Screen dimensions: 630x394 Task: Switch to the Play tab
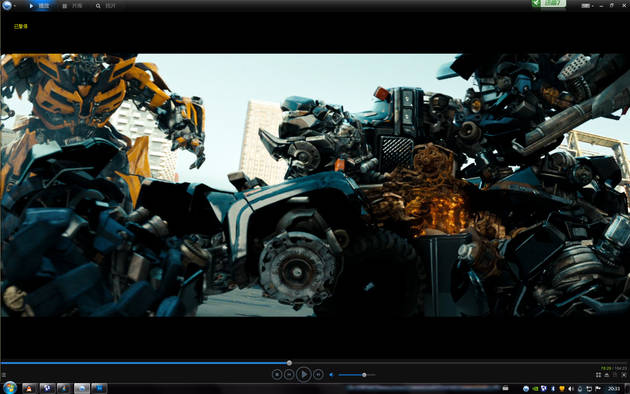click(x=40, y=6)
